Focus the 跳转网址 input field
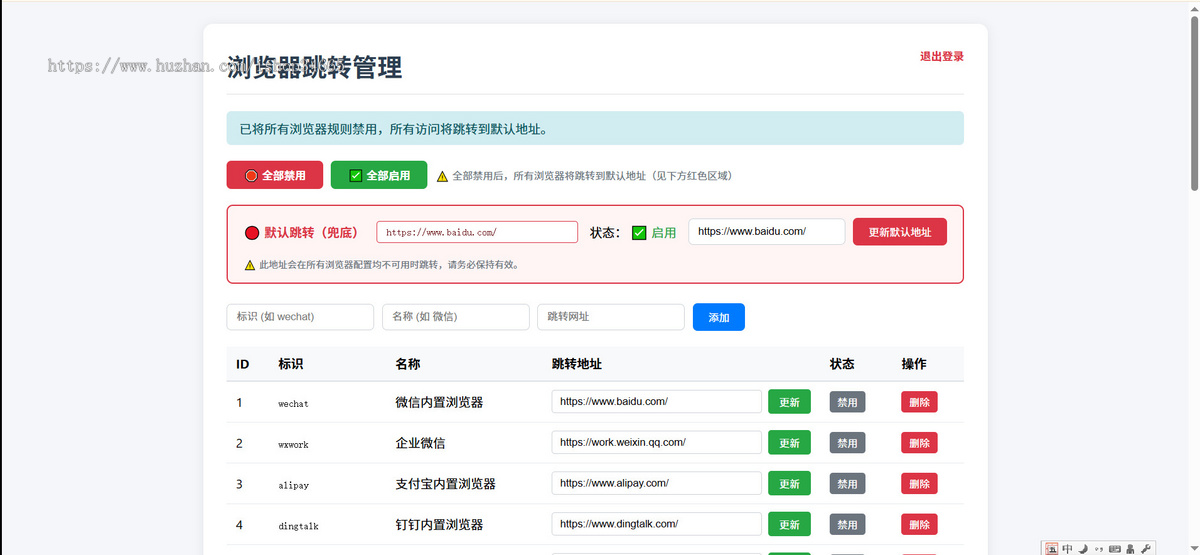 click(x=611, y=317)
